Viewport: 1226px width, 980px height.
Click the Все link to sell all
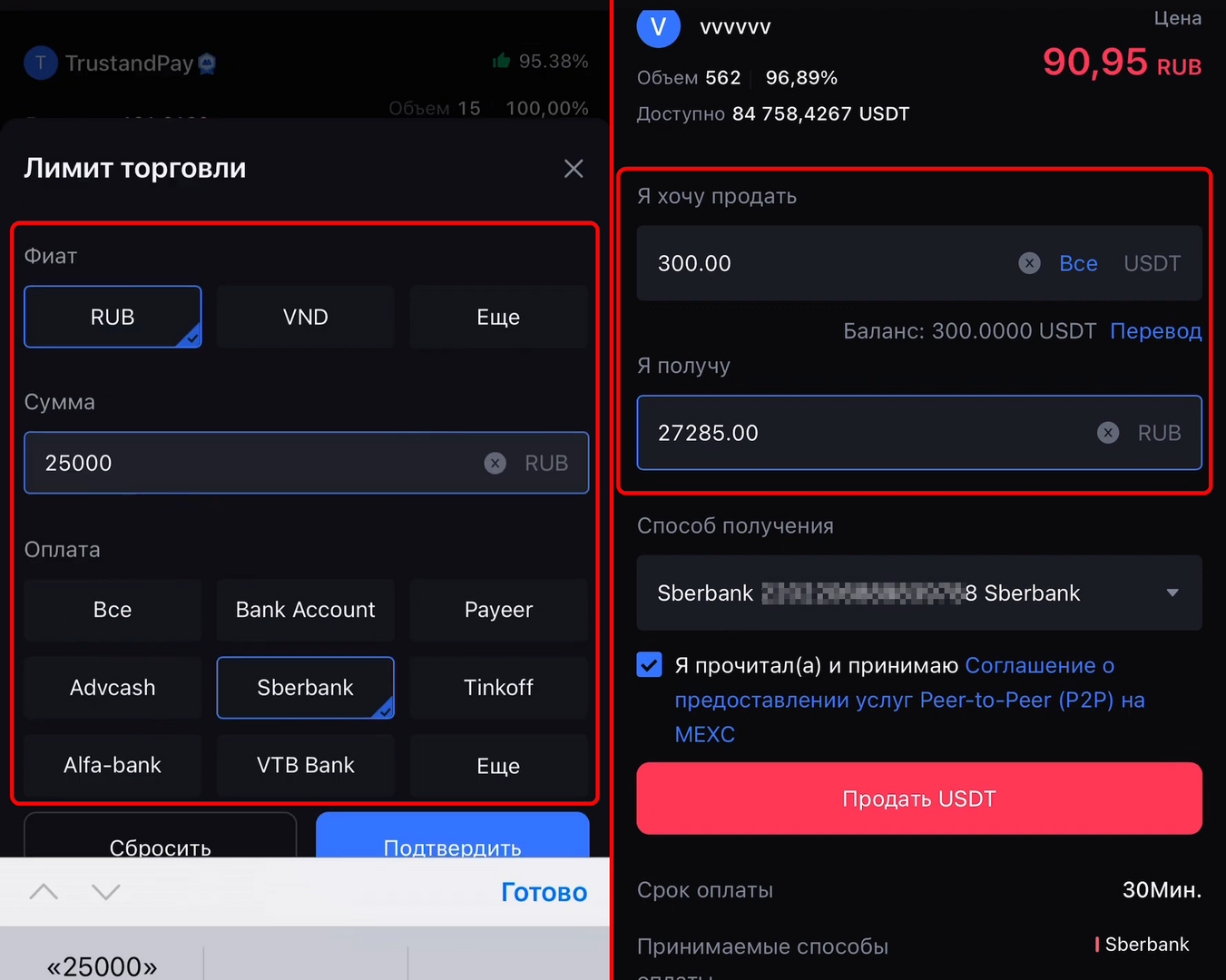tap(1078, 263)
